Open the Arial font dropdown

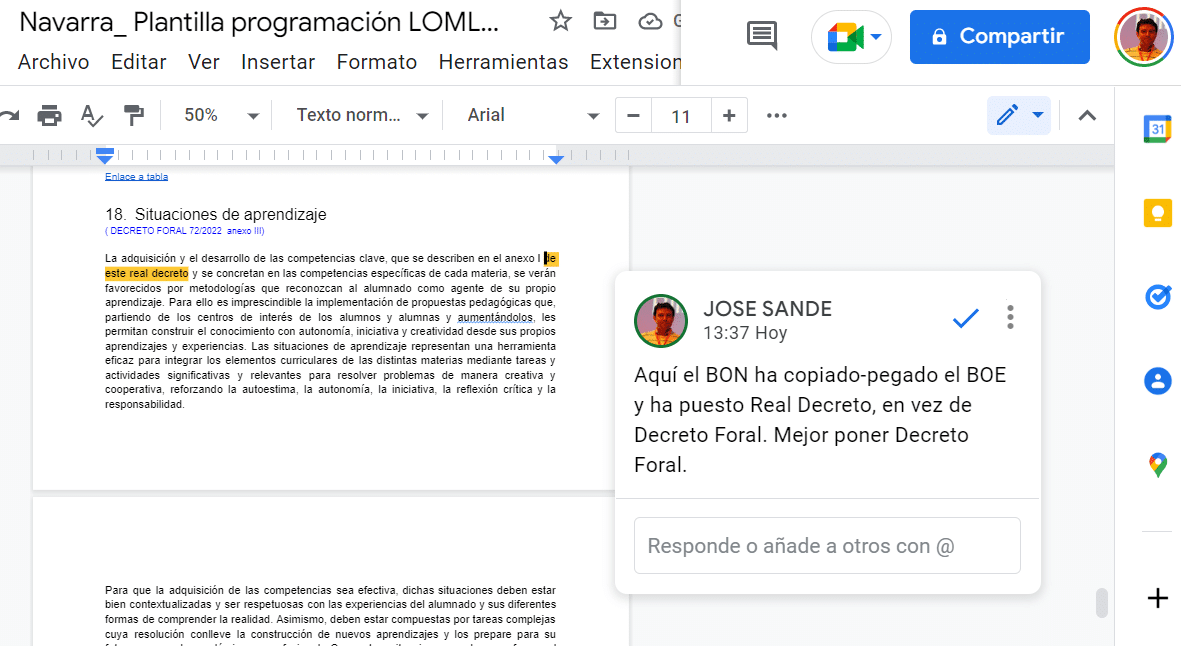coord(534,115)
